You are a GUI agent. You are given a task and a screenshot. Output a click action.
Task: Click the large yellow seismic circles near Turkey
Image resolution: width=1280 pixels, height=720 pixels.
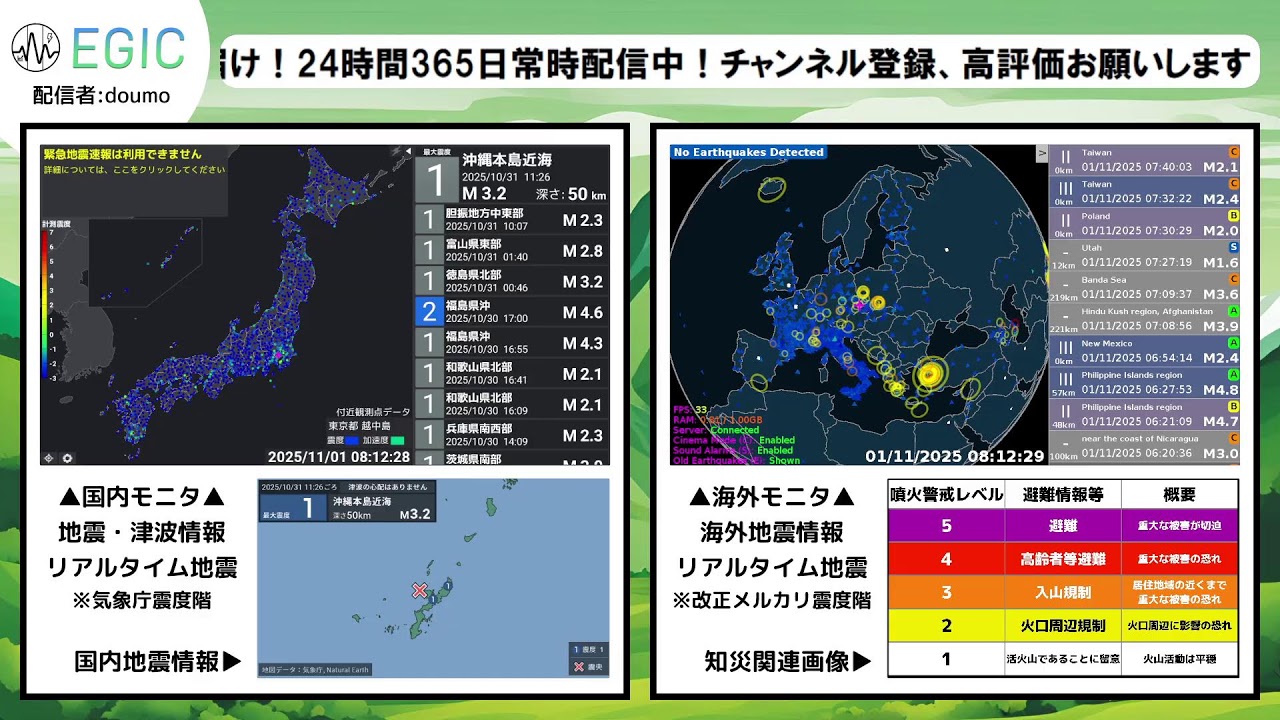click(x=931, y=374)
